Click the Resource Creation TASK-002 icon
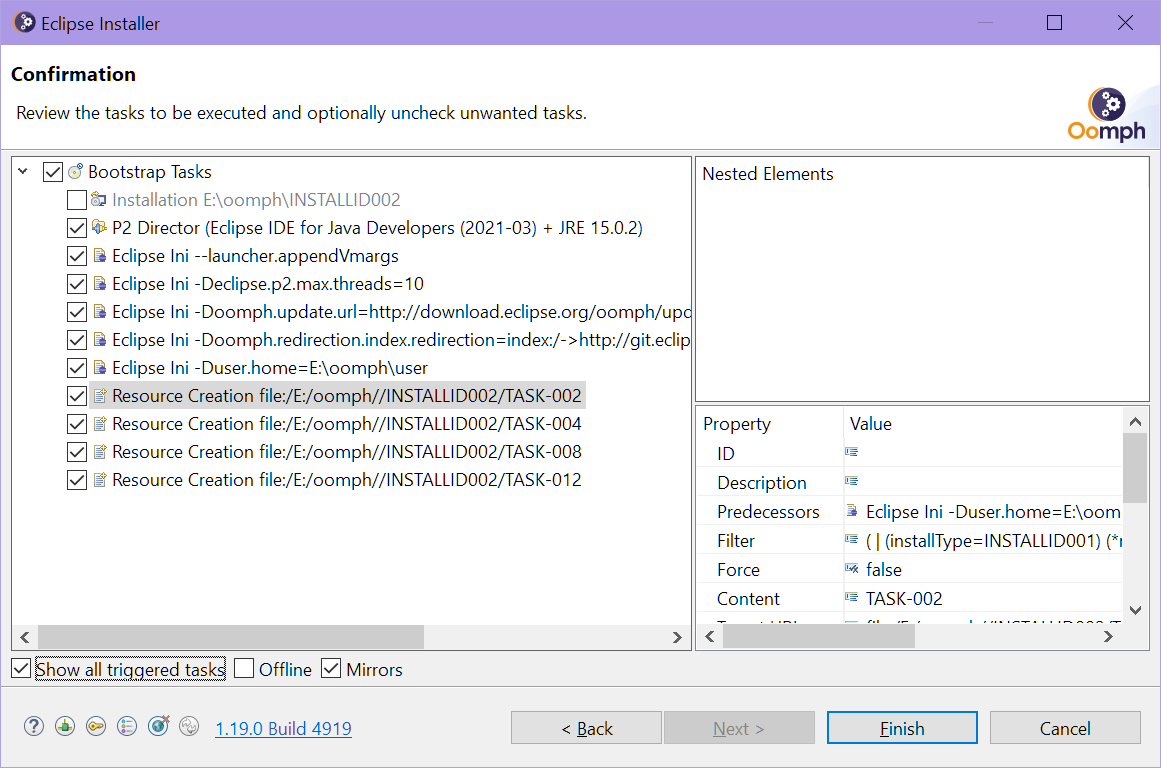 click(x=100, y=395)
